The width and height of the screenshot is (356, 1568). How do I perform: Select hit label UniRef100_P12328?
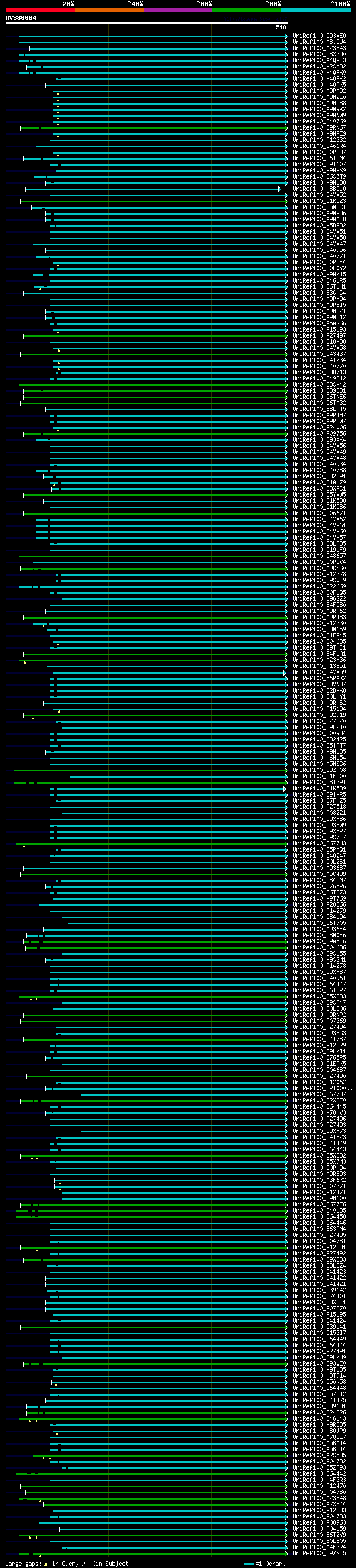(319, 574)
